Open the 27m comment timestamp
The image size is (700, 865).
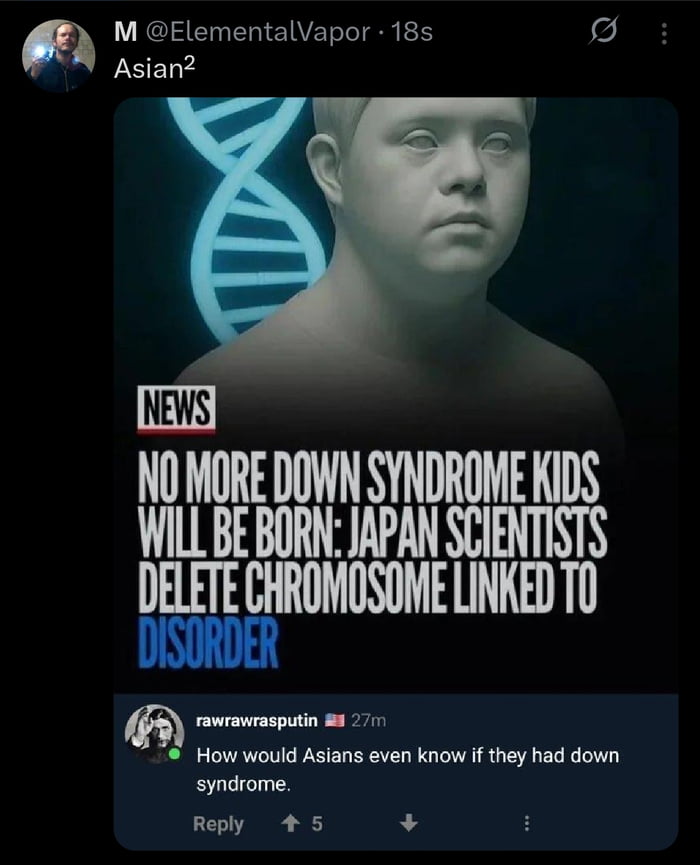click(368, 720)
